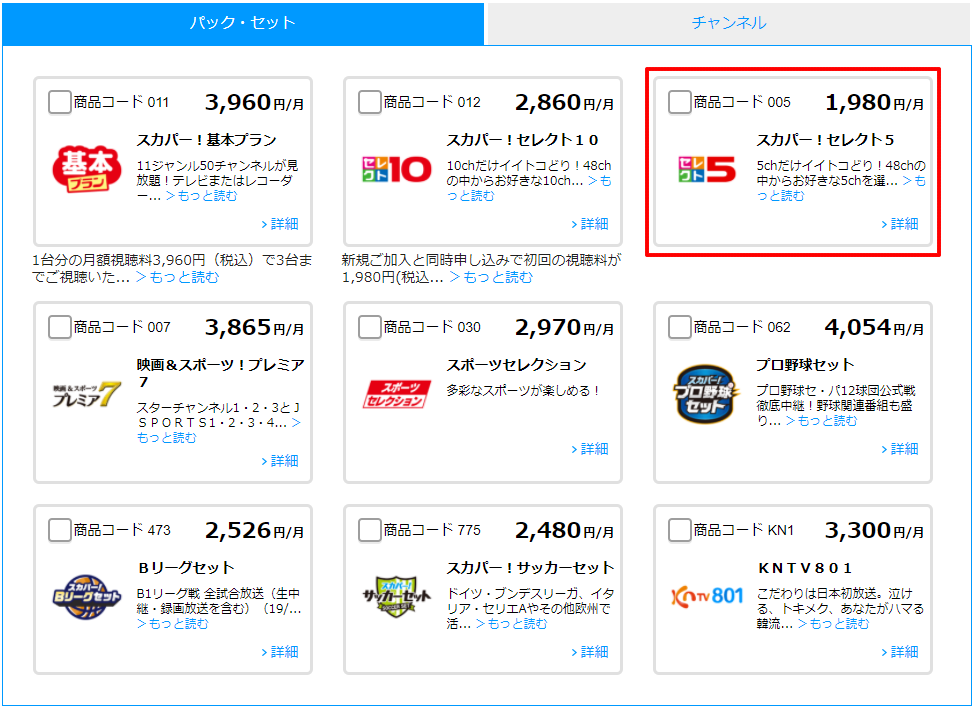974x708 pixels.
Task: Click the 2,970円/月 price
Action: 565,327
